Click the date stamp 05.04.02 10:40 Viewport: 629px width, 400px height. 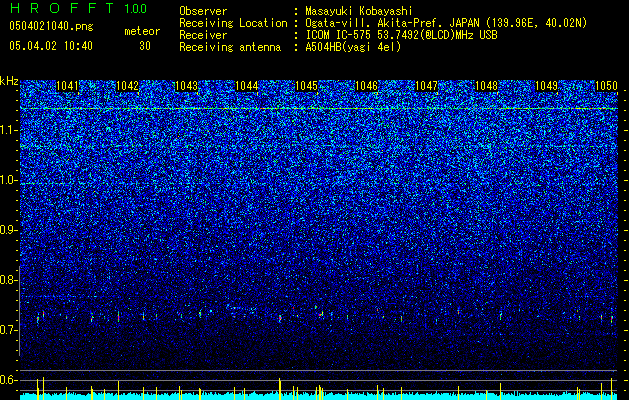[x=51, y=46]
